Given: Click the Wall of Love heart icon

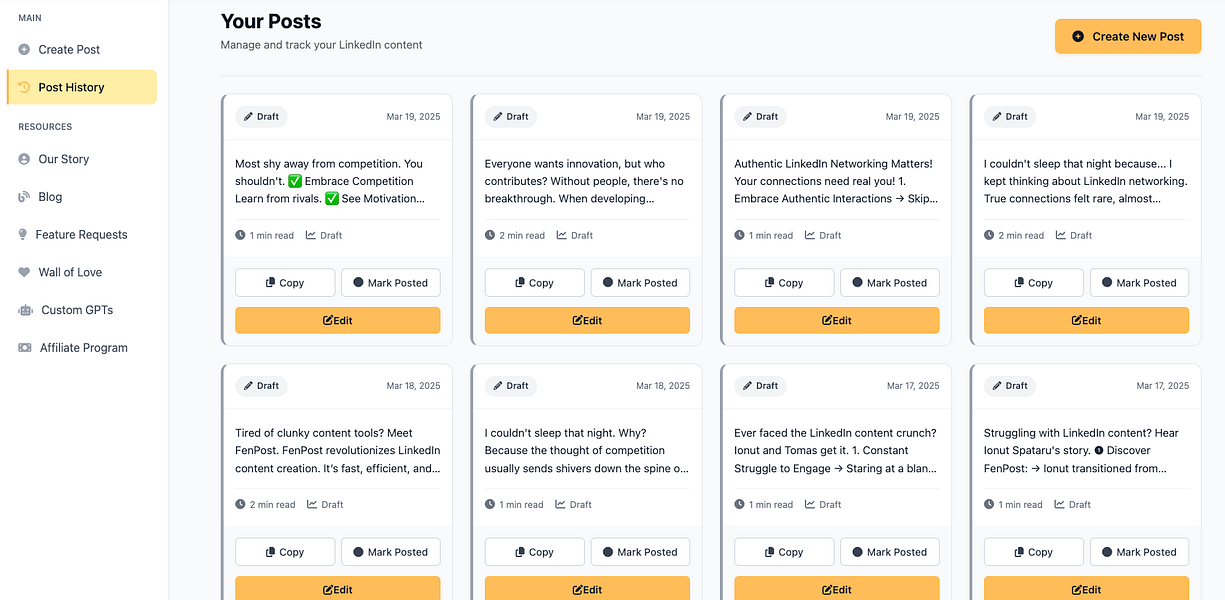Looking at the screenshot, I should [24, 272].
